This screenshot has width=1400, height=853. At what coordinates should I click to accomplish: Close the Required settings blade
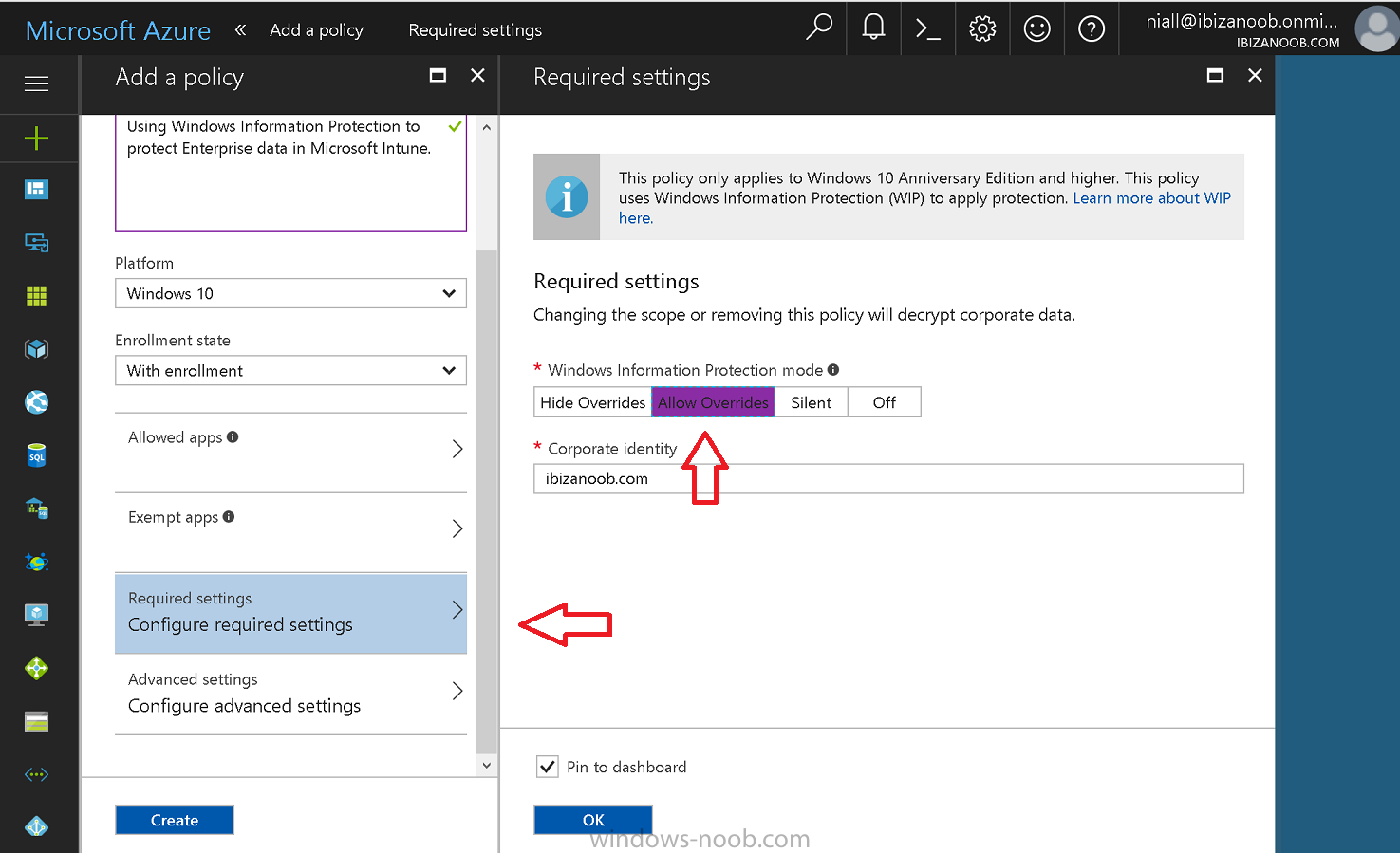coord(1255,75)
